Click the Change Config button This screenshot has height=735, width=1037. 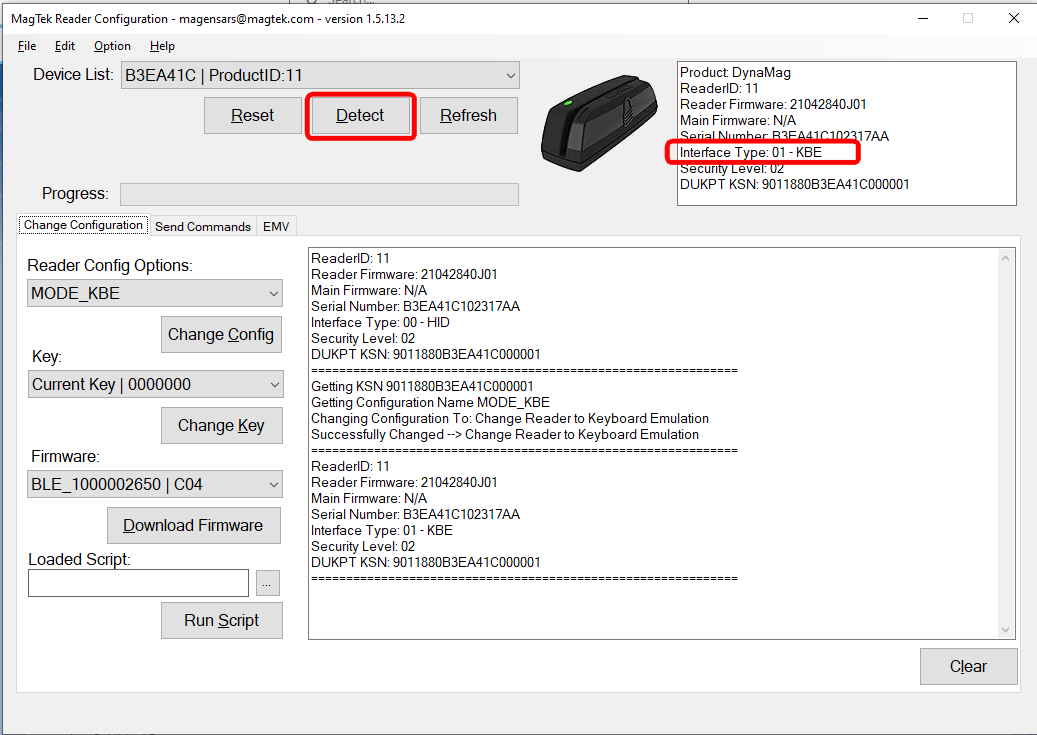pos(221,335)
